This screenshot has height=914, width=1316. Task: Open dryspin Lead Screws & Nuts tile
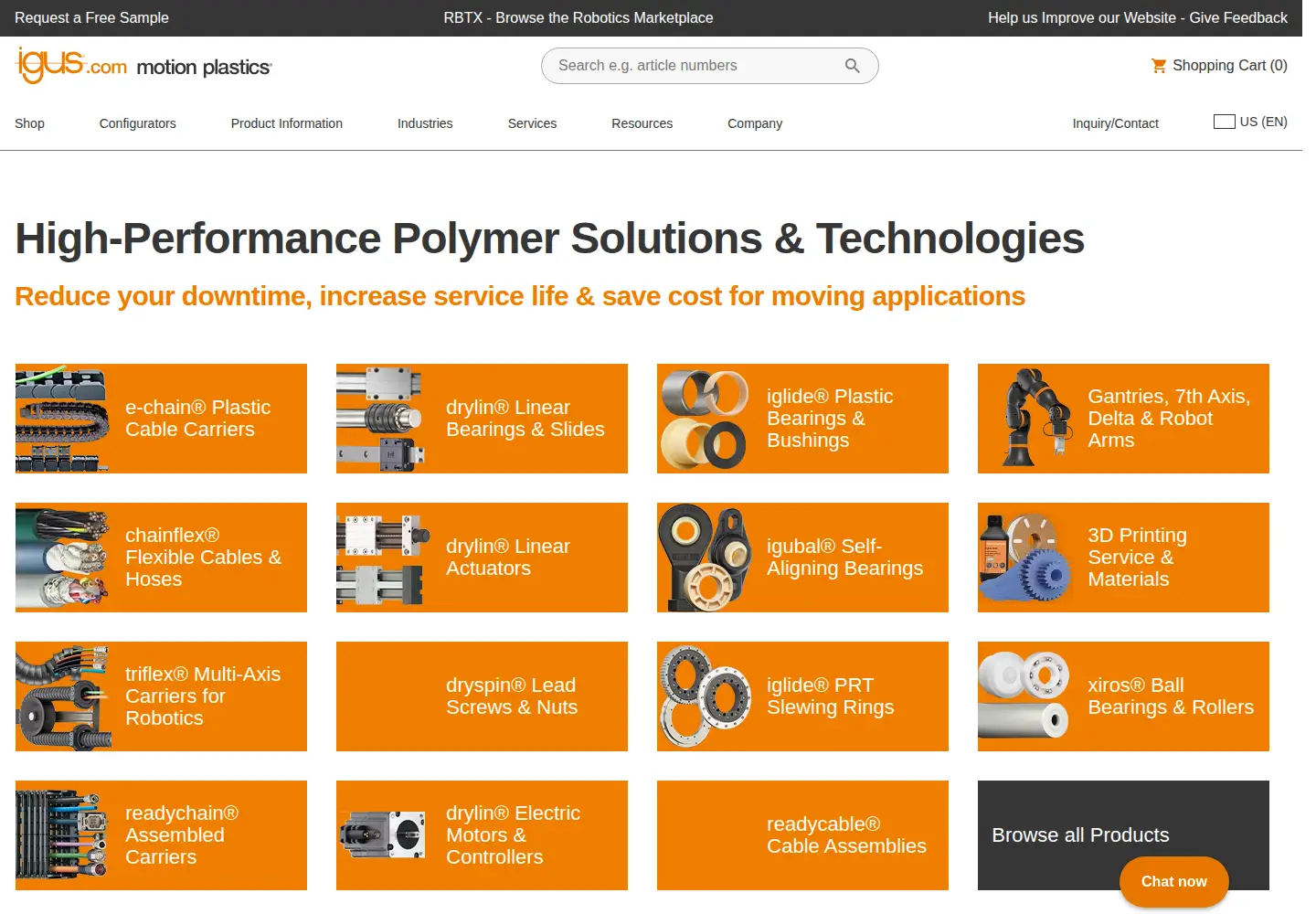482,696
